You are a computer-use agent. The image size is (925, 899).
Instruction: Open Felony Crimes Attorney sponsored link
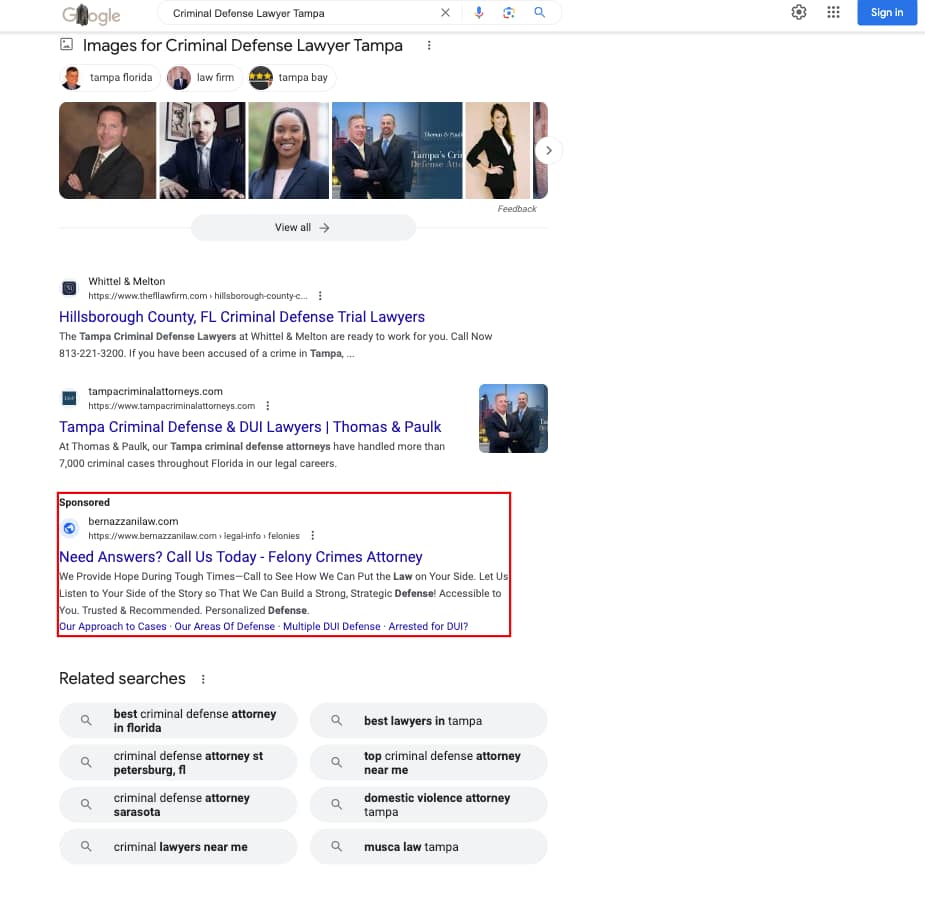(241, 557)
